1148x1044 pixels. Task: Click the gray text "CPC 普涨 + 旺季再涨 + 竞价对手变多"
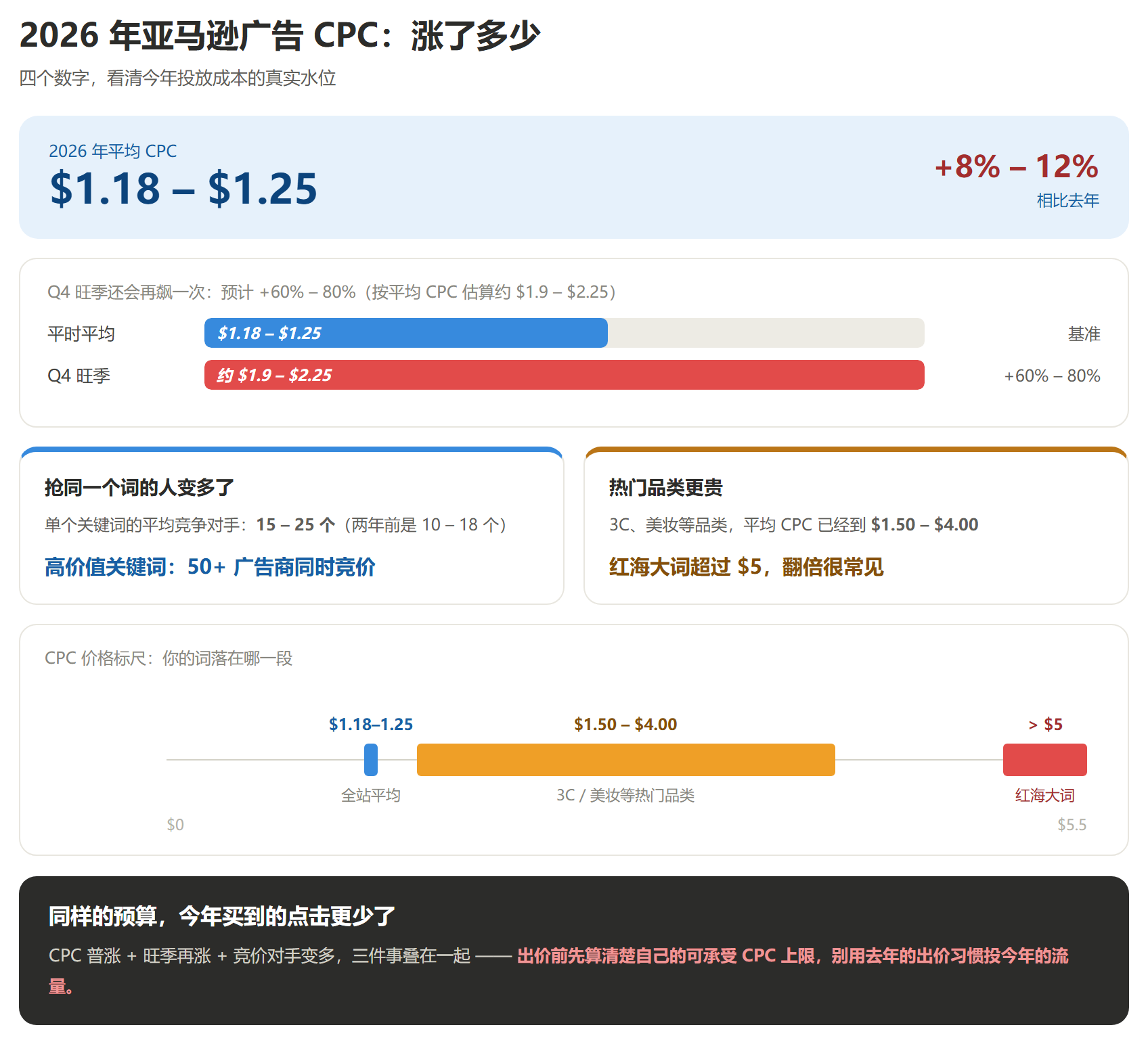192,955
